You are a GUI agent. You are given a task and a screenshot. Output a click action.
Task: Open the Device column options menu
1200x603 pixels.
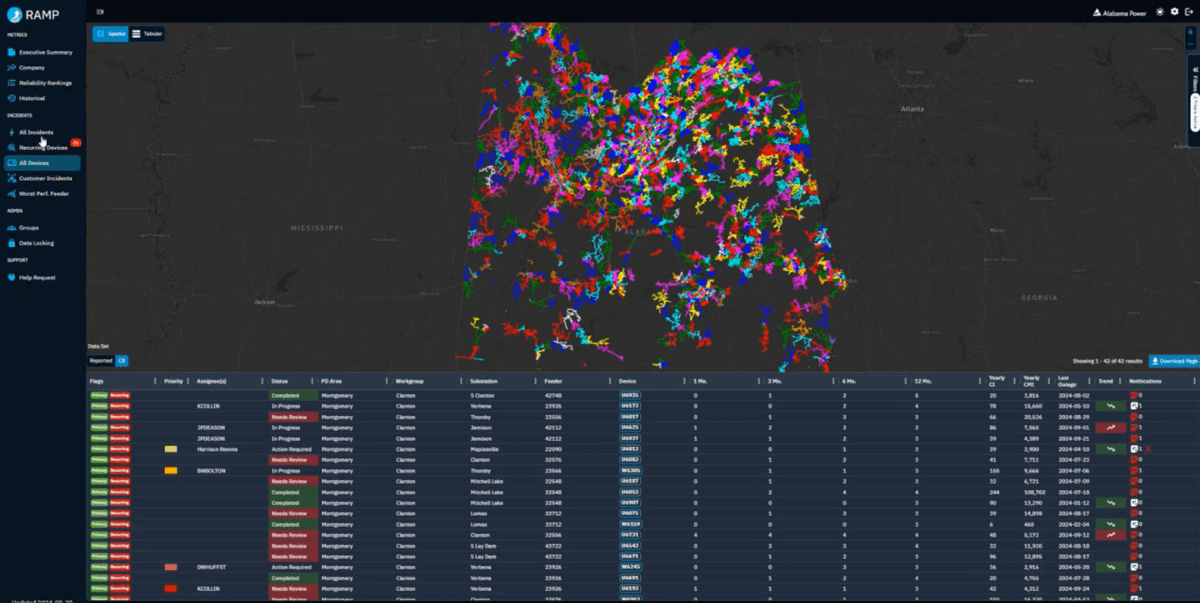(x=683, y=381)
